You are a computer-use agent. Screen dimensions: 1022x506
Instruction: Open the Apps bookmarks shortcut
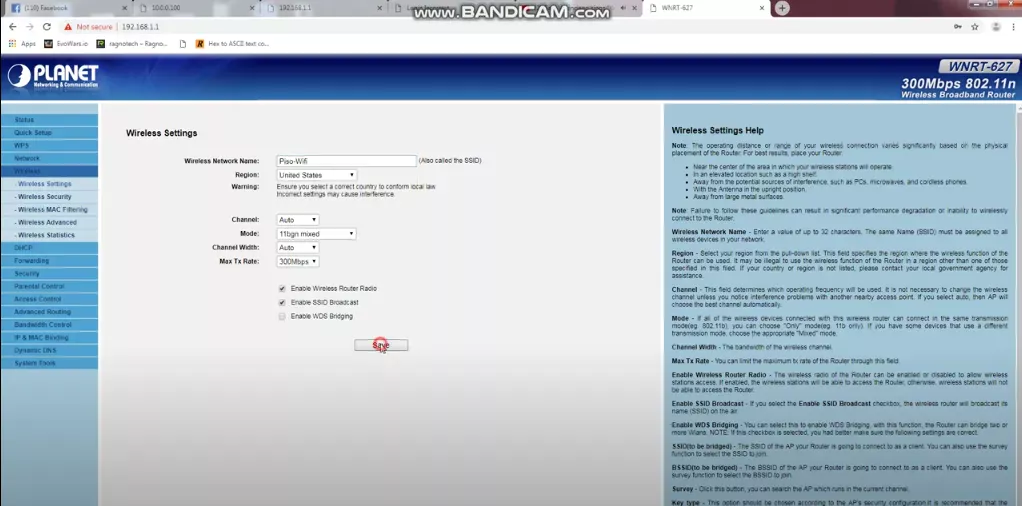coord(22,44)
